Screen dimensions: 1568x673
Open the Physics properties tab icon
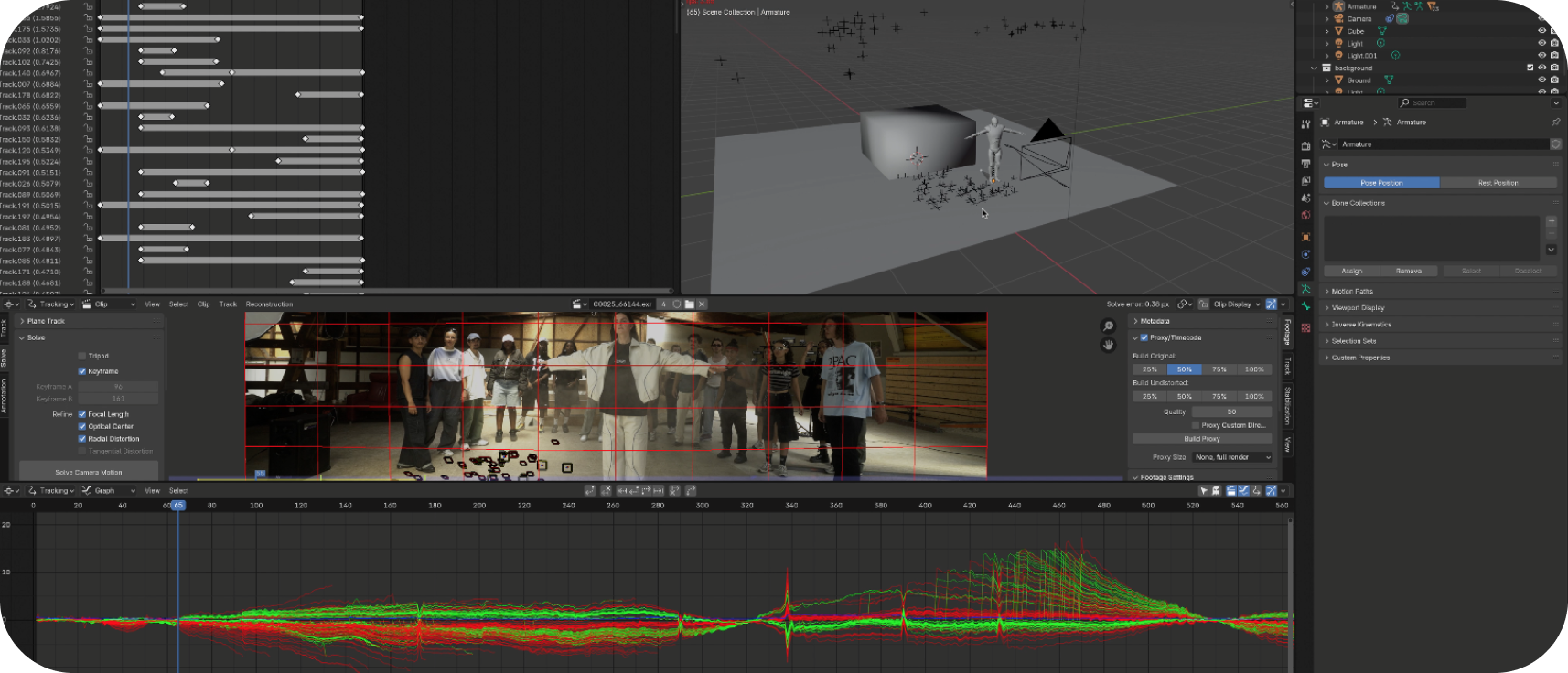tap(1305, 254)
